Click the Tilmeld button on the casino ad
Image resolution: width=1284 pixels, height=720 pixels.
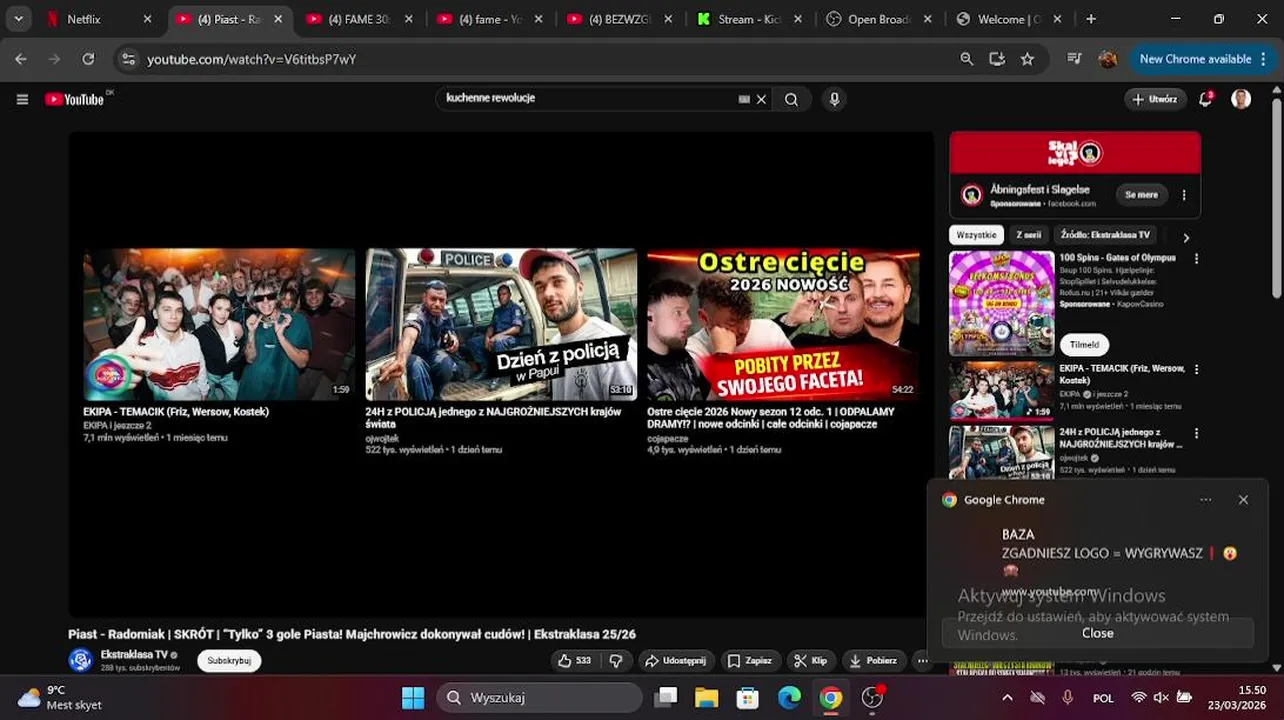point(1084,345)
